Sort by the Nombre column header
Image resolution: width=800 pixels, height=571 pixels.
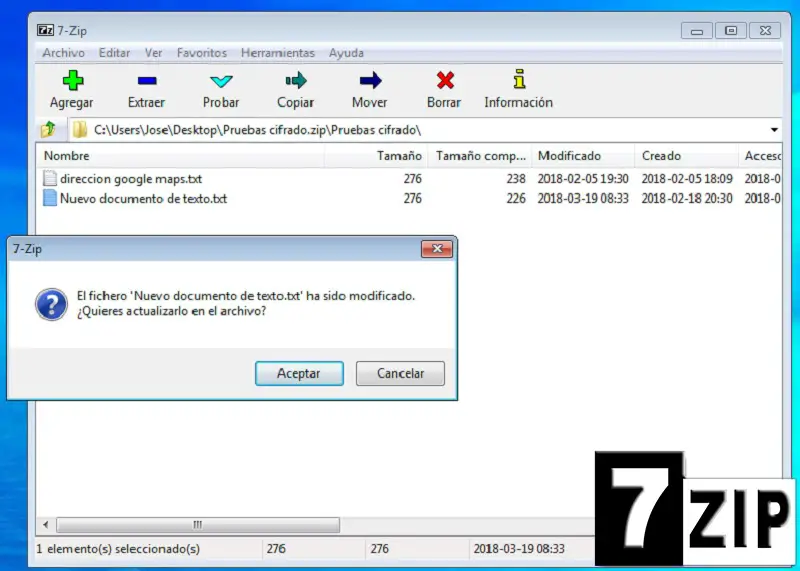(x=180, y=156)
